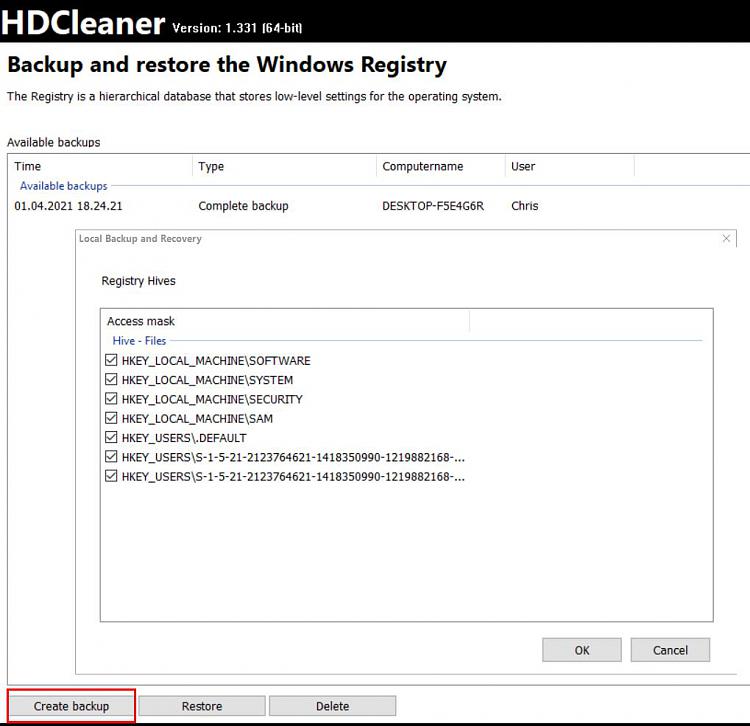Sort backups by Time column
This screenshot has width=750, height=726.
[100, 166]
